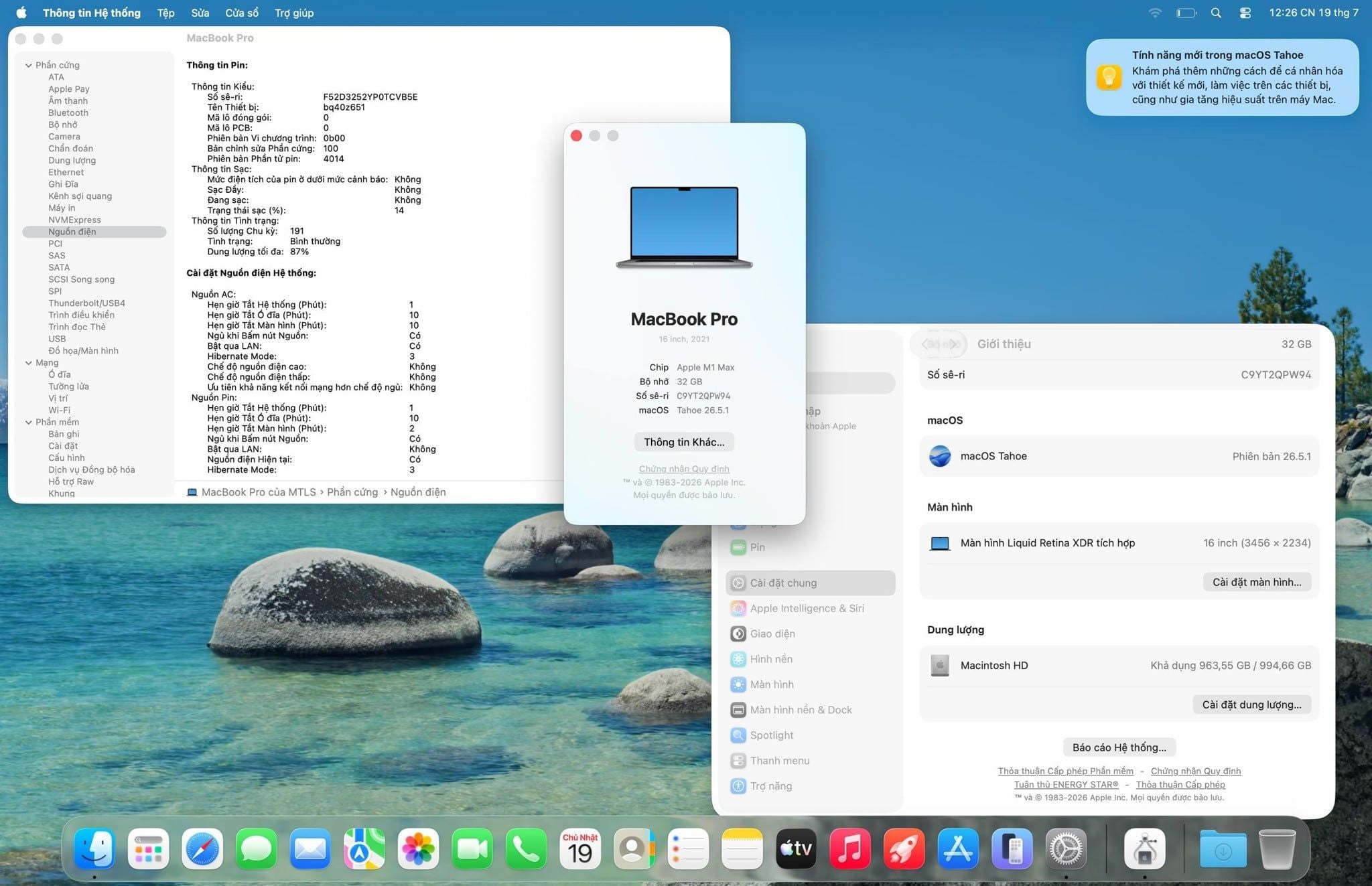
Task: Click Phần cứng in the bottom path bar
Action: coord(352,492)
